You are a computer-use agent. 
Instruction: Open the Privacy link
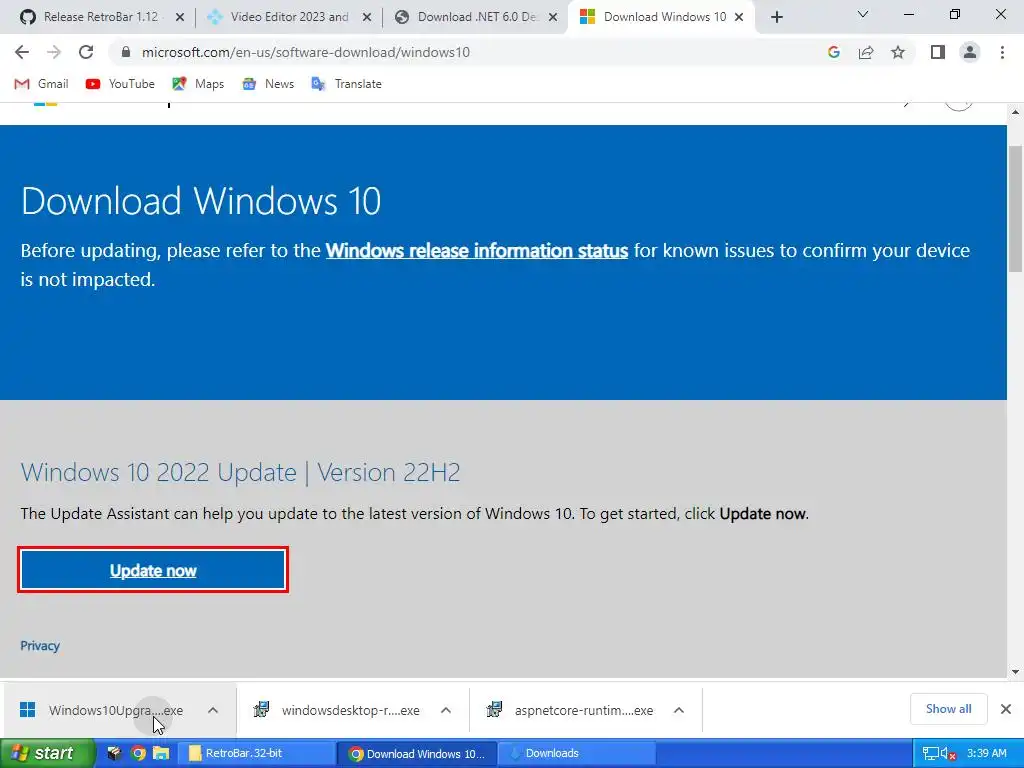[40, 646]
